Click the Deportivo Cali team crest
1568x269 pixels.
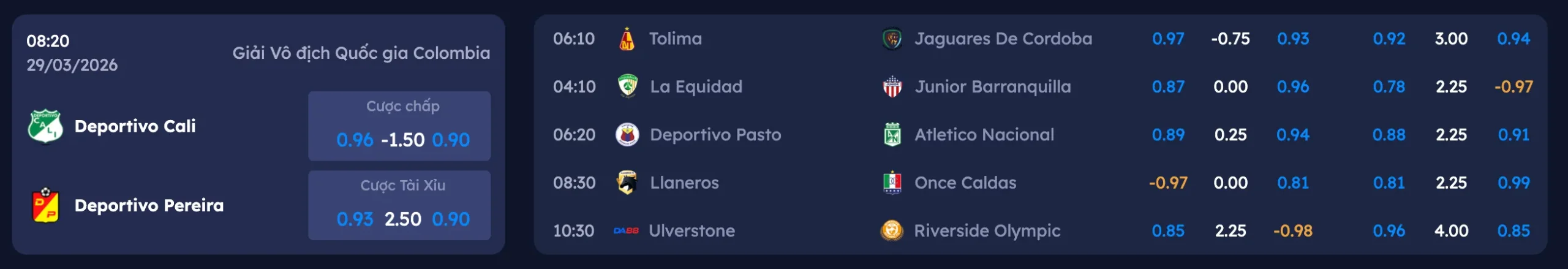coord(45,126)
